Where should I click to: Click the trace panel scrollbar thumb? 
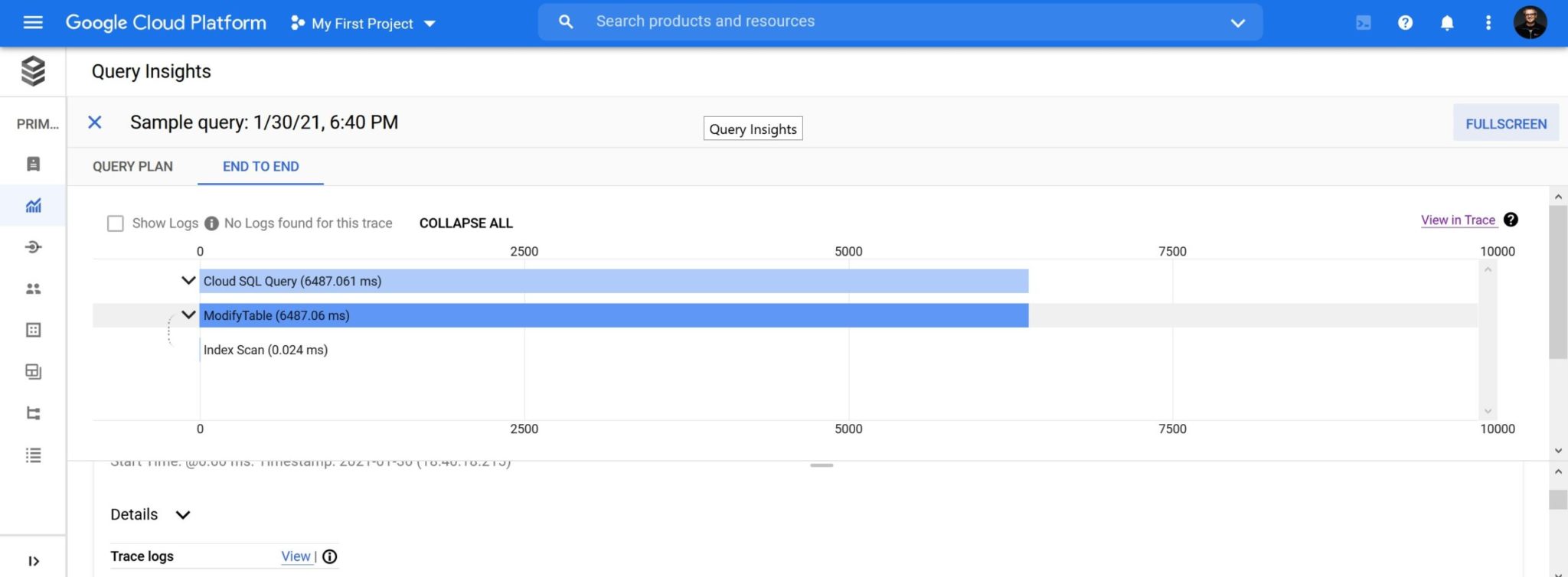pyautogui.click(x=1558, y=282)
